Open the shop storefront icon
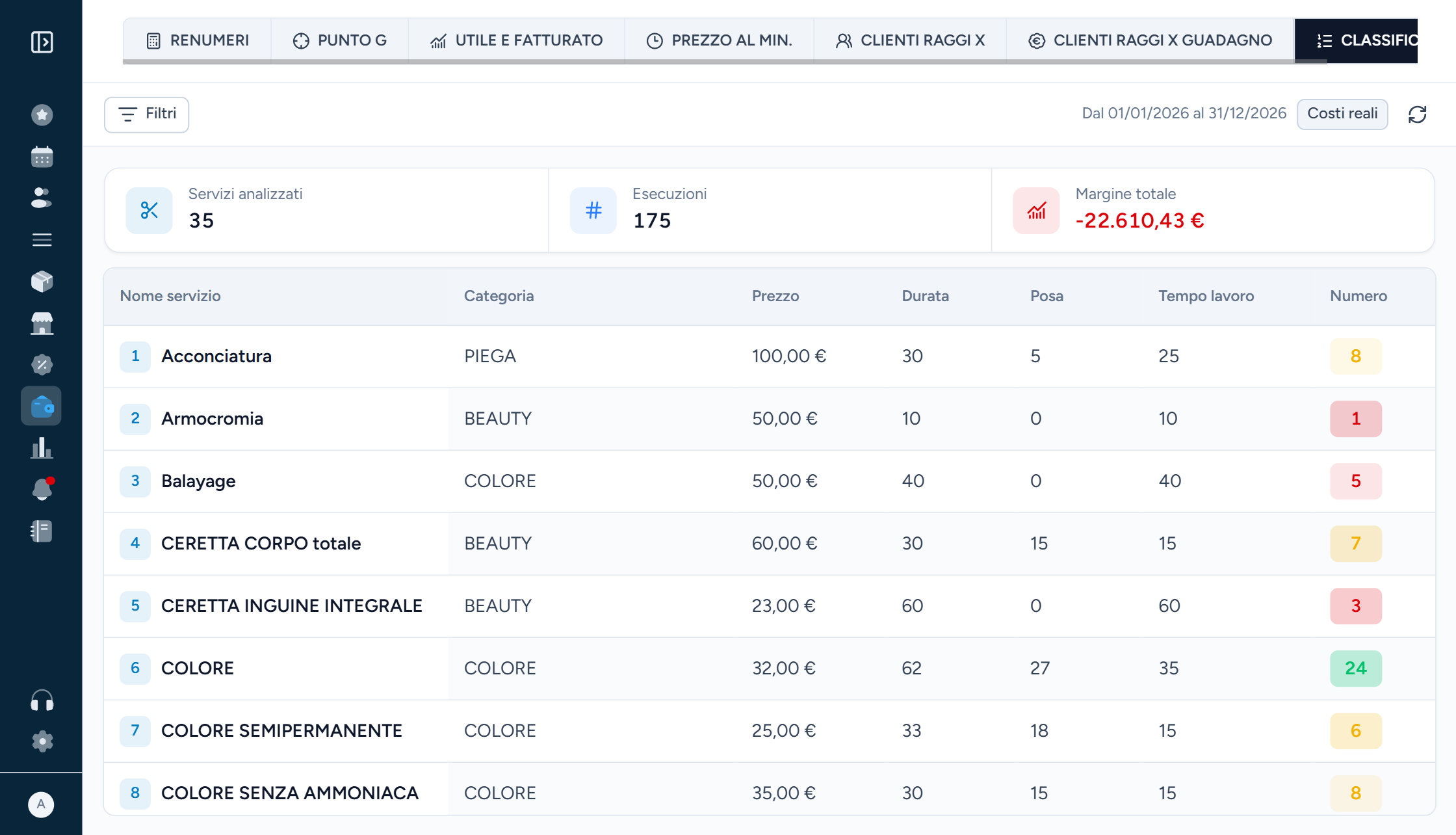Screen dimensions: 1456x835 42,323
